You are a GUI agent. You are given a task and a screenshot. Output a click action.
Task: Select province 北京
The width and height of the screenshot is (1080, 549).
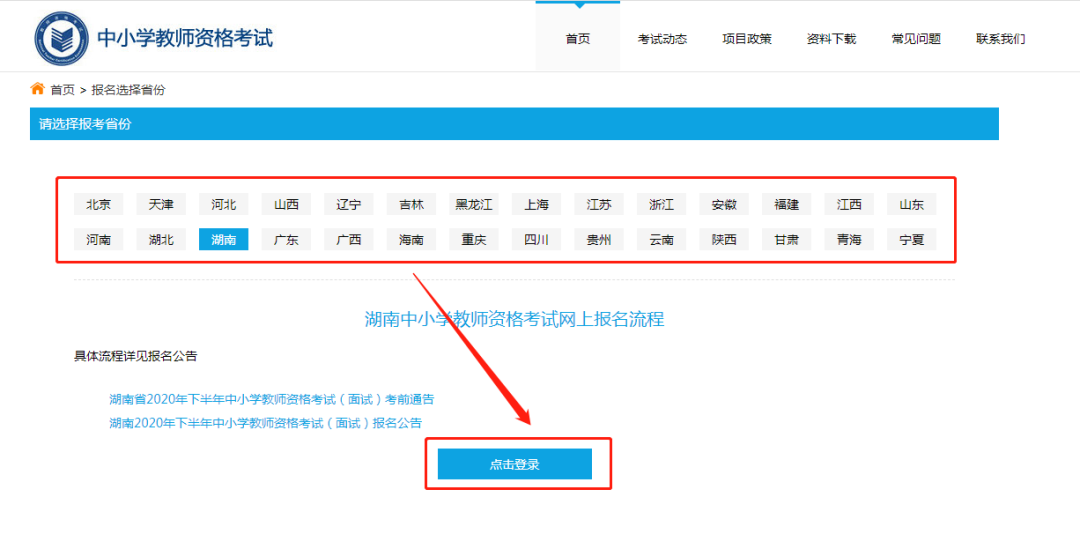pyautogui.click(x=98, y=204)
